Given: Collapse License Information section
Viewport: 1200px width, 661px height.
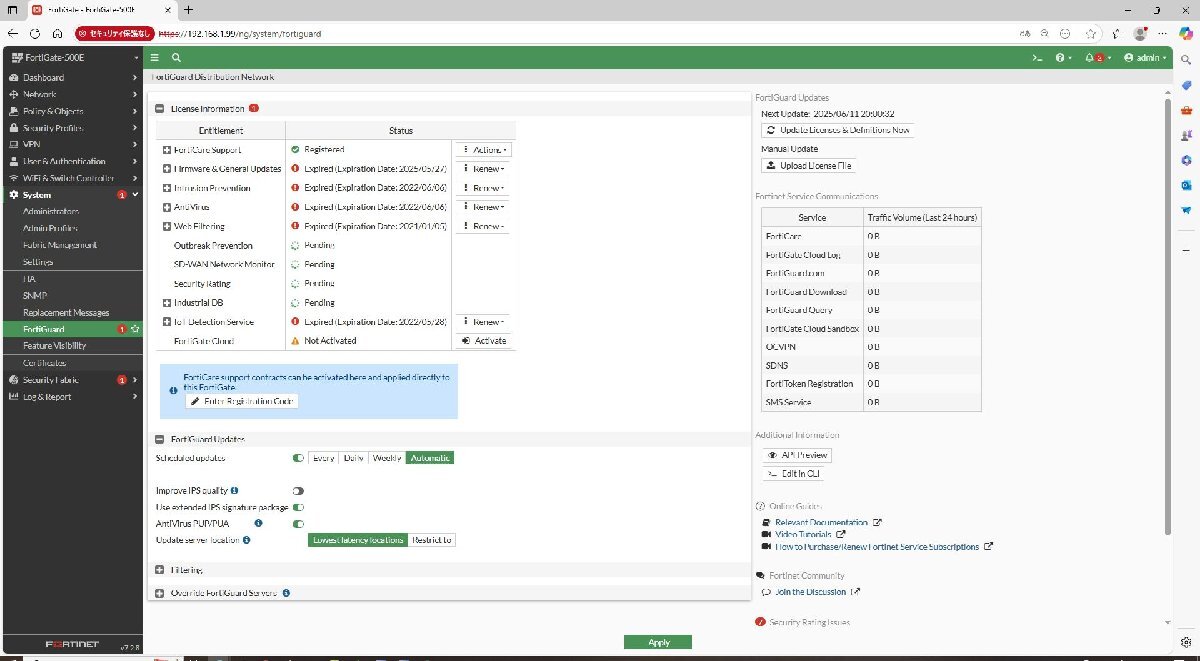Looking at the screenshot, I should click(160, 108).
